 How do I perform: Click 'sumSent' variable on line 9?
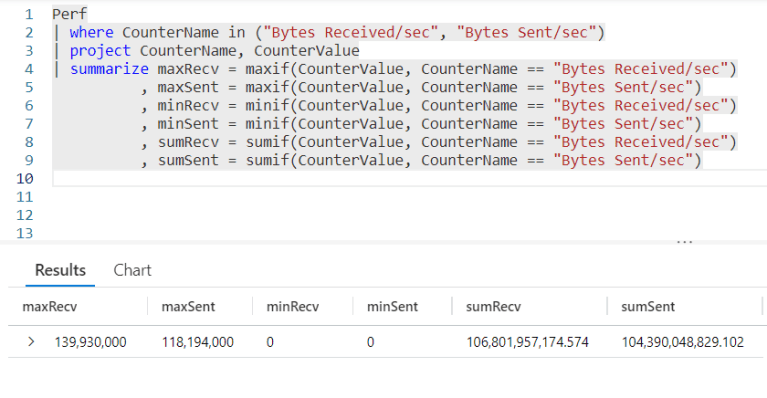tap(188, 160)
